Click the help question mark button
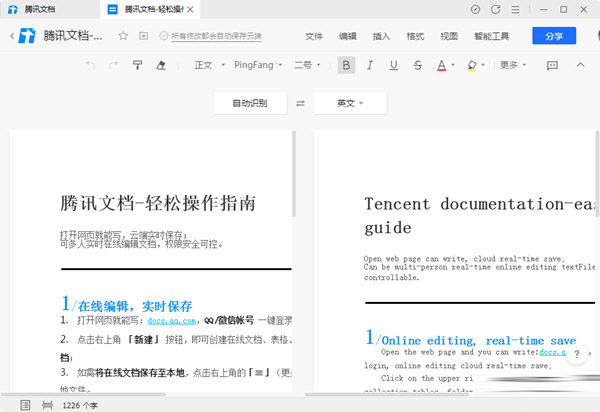 click(577, 354)
